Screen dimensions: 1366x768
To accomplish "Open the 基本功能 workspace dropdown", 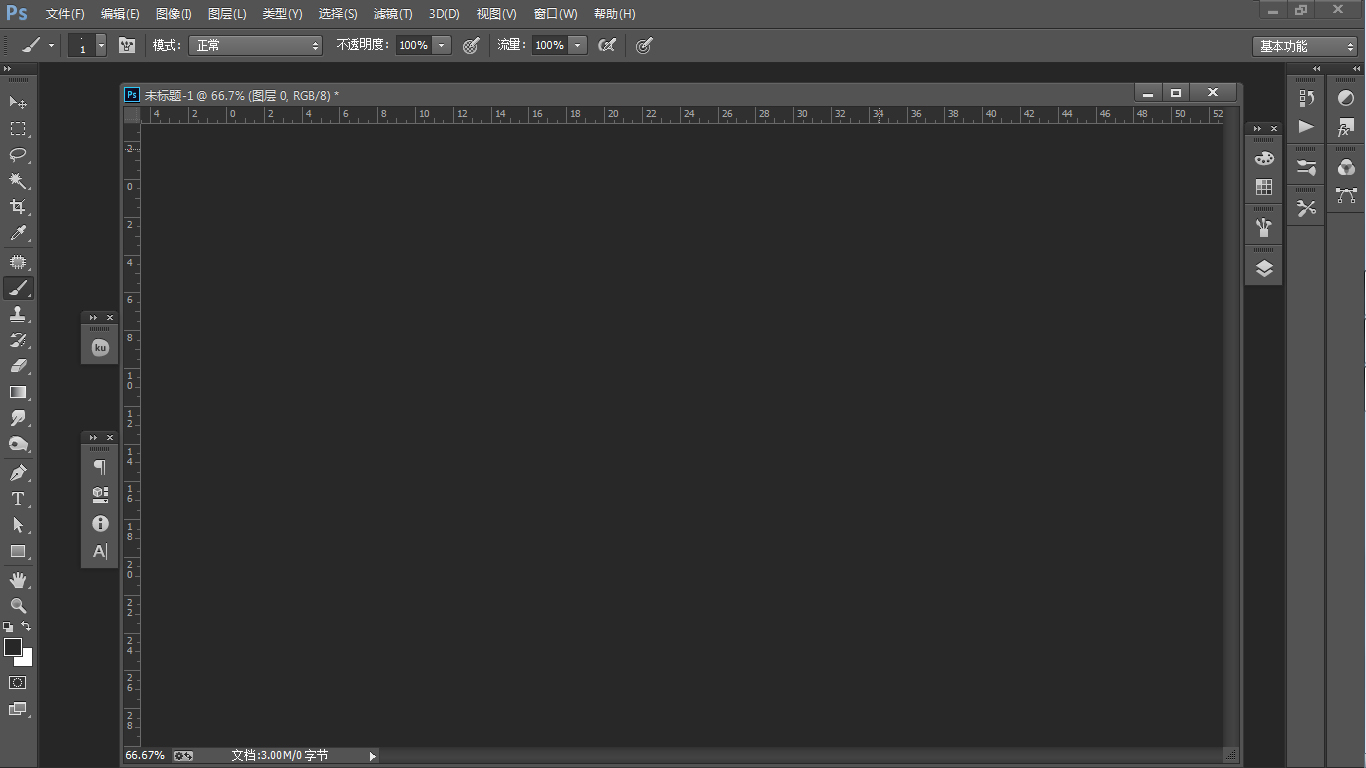I will click(1305, 46).
